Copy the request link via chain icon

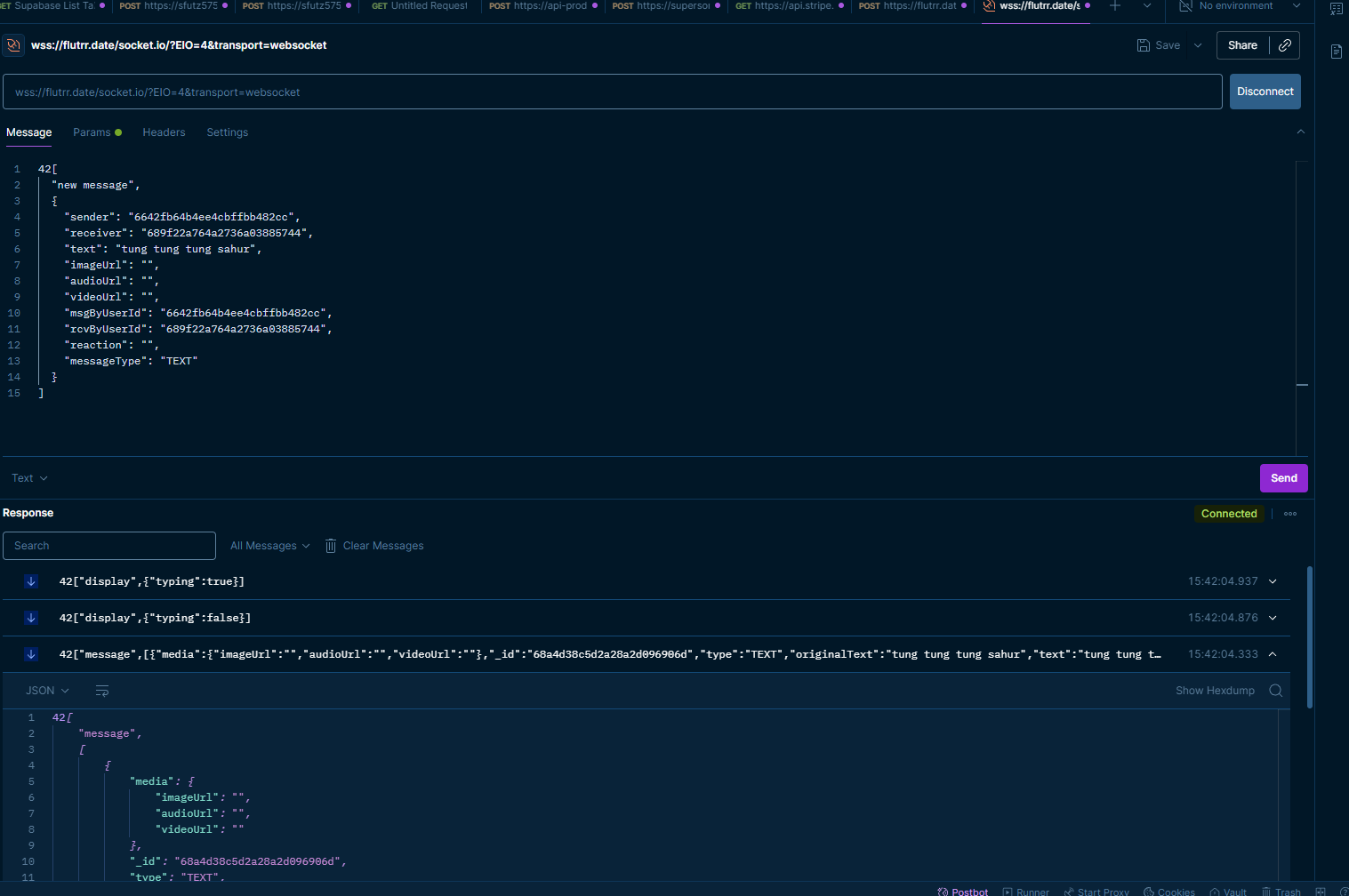point(1285,45)
